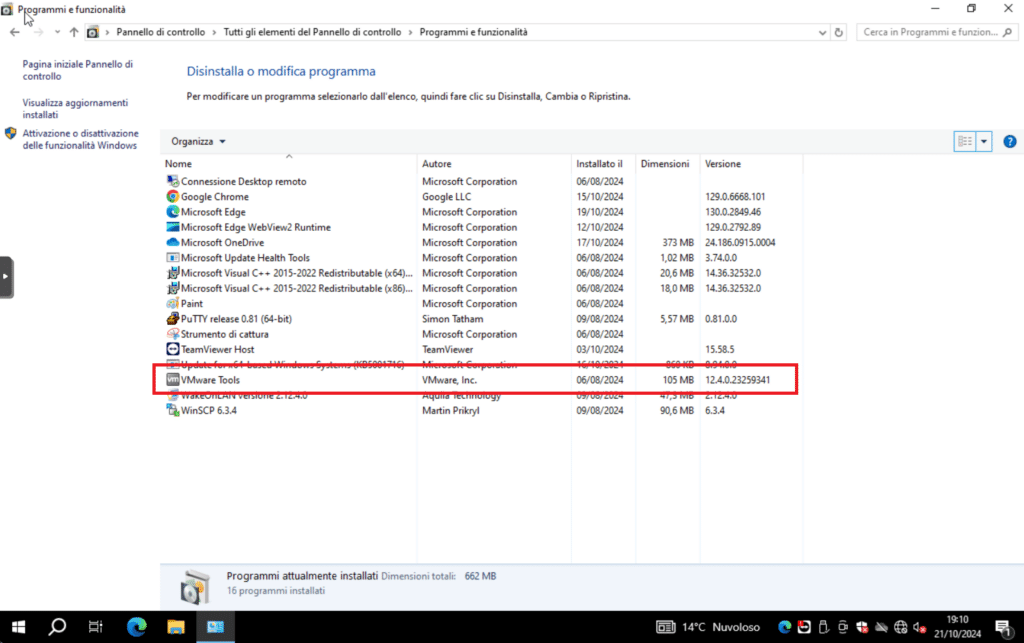Open Task View on the taskbar

(x=95, y=627)
